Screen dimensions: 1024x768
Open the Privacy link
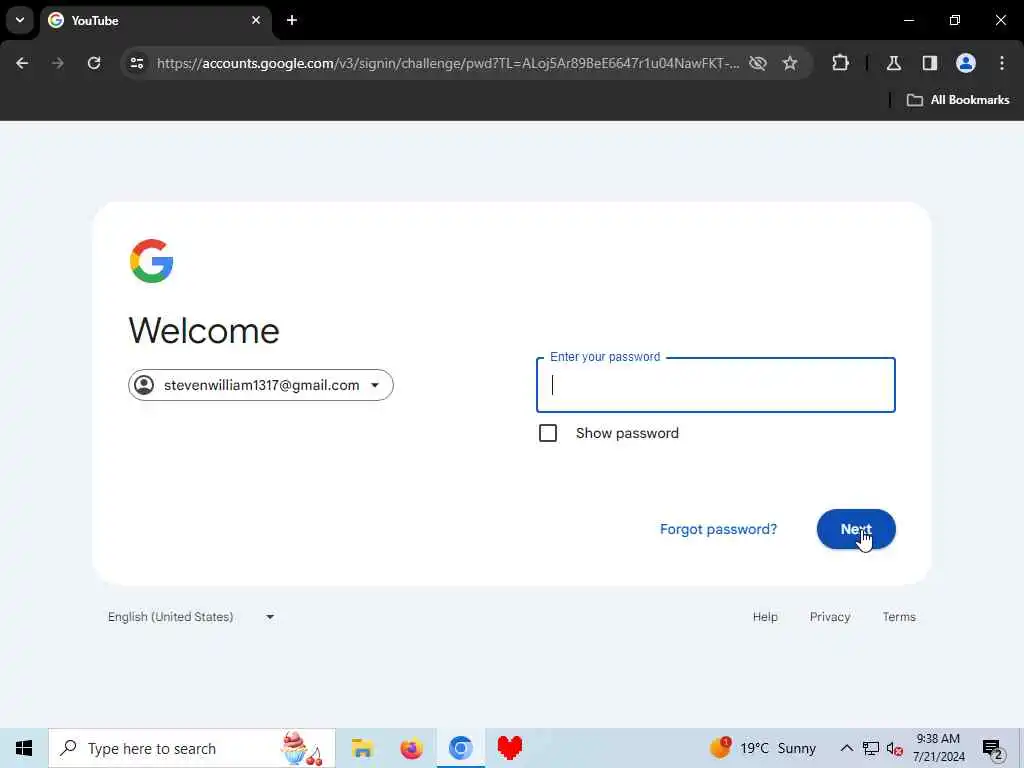point(830,616)
